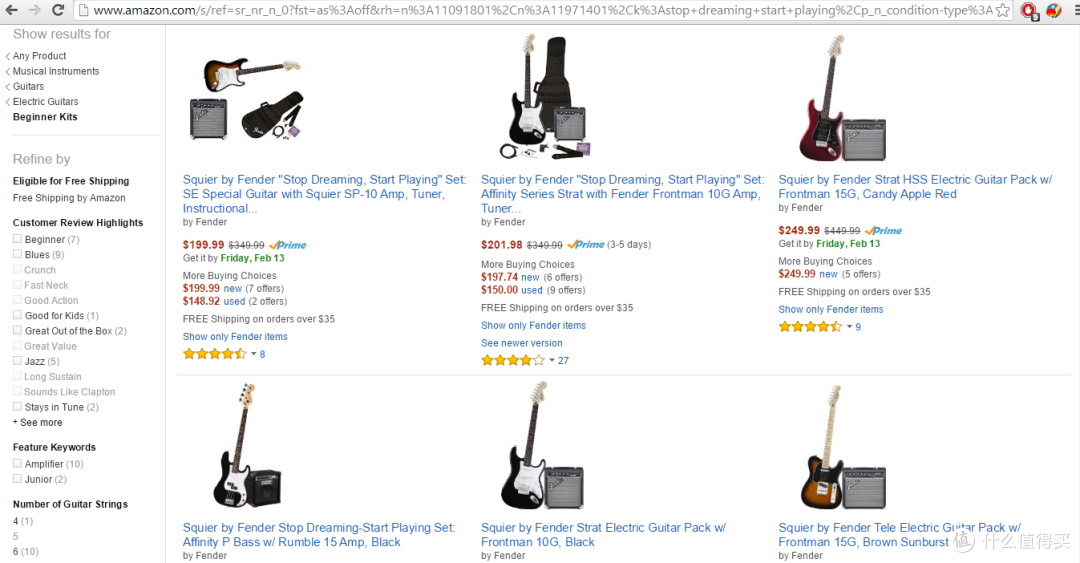1080x563 pixels.
Task: Open rating dropdown arrow next to 9 reviews
Action: pos(849,327)
